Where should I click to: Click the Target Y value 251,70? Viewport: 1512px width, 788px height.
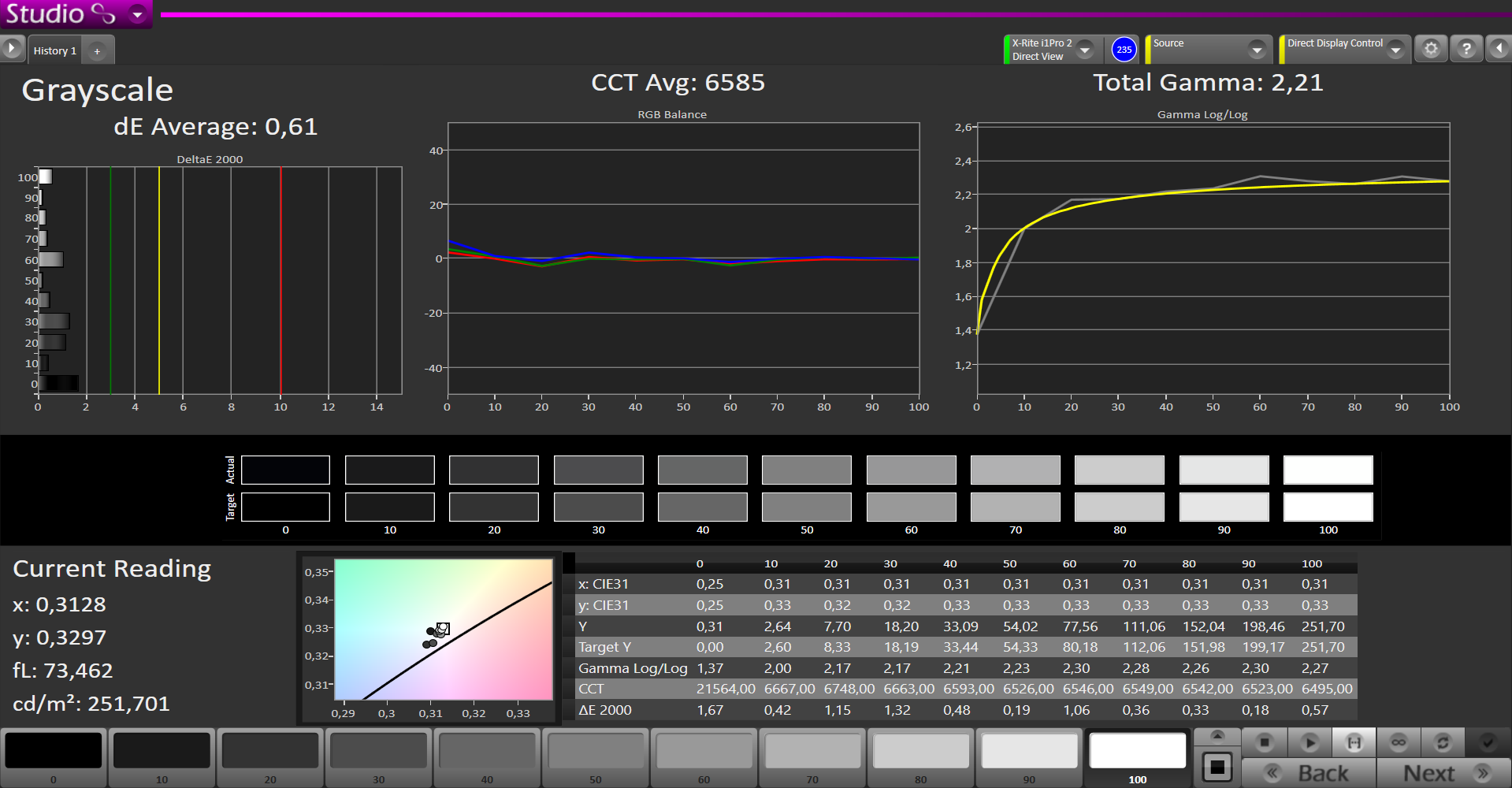1323,647
